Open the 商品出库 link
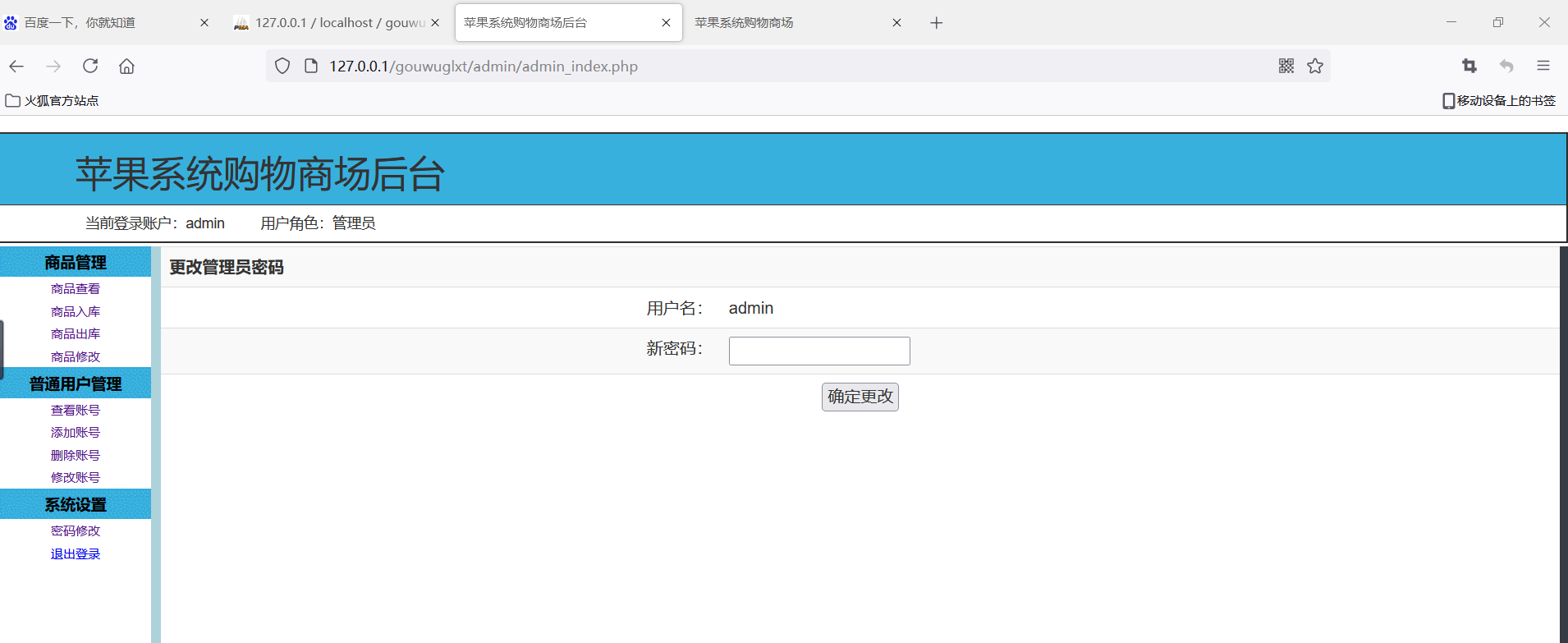 [76, 334]
